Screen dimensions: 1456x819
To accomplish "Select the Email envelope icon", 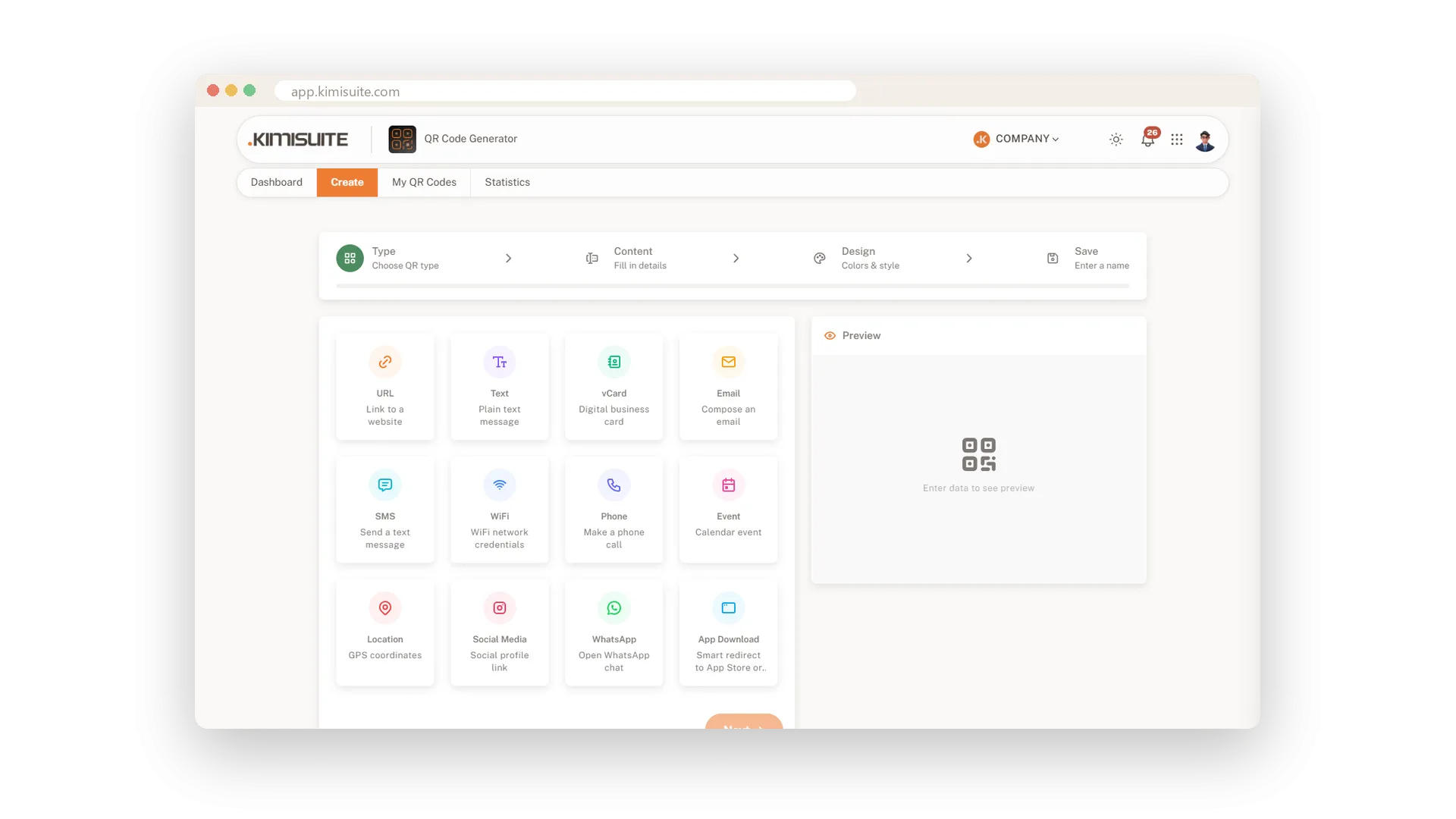I will (x=729, y=362).
